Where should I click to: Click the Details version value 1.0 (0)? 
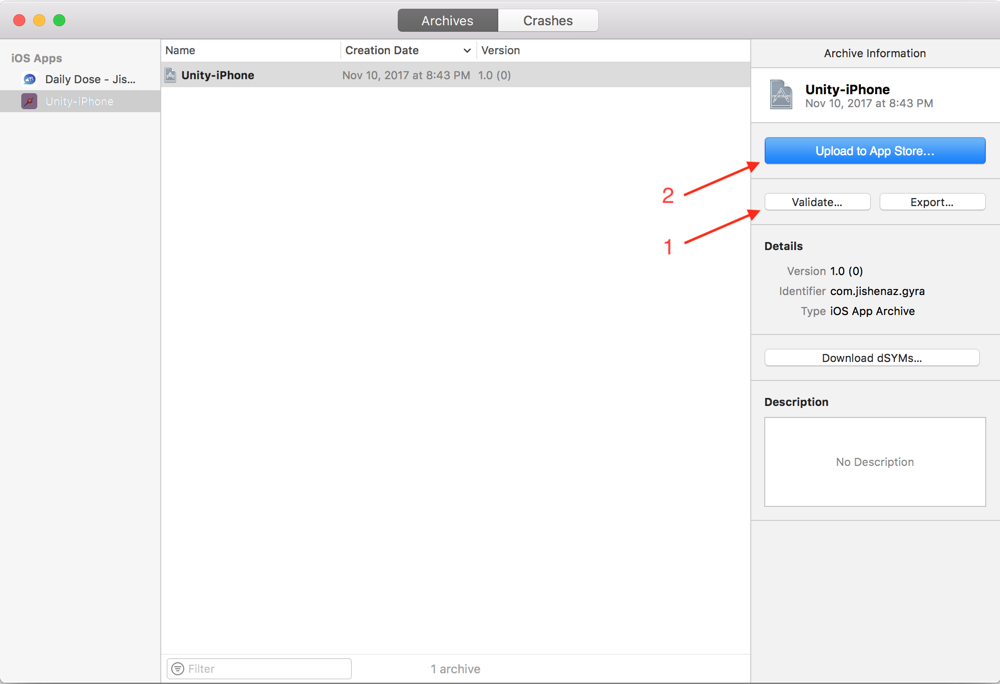(x=846, y=271)
